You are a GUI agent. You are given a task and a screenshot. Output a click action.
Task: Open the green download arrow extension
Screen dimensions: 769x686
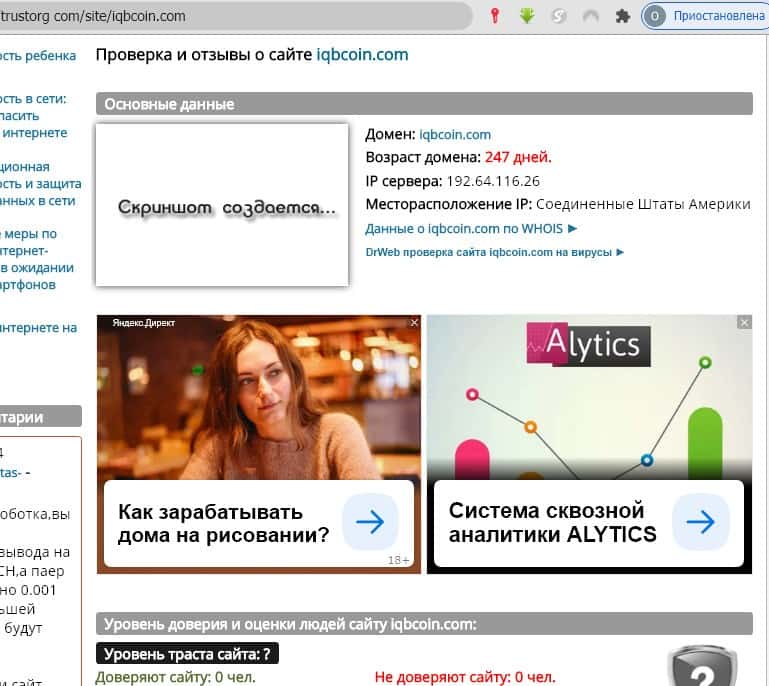[x=527, y=16]
